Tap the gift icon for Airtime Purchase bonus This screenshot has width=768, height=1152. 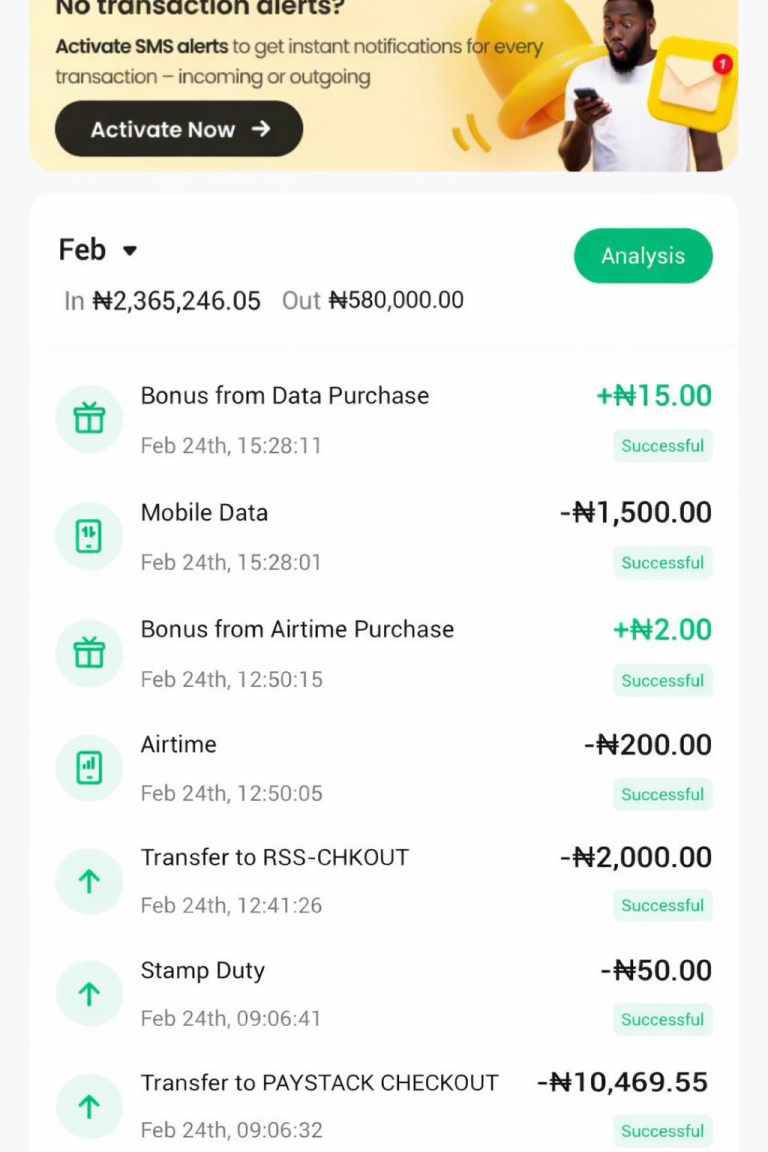89,653
